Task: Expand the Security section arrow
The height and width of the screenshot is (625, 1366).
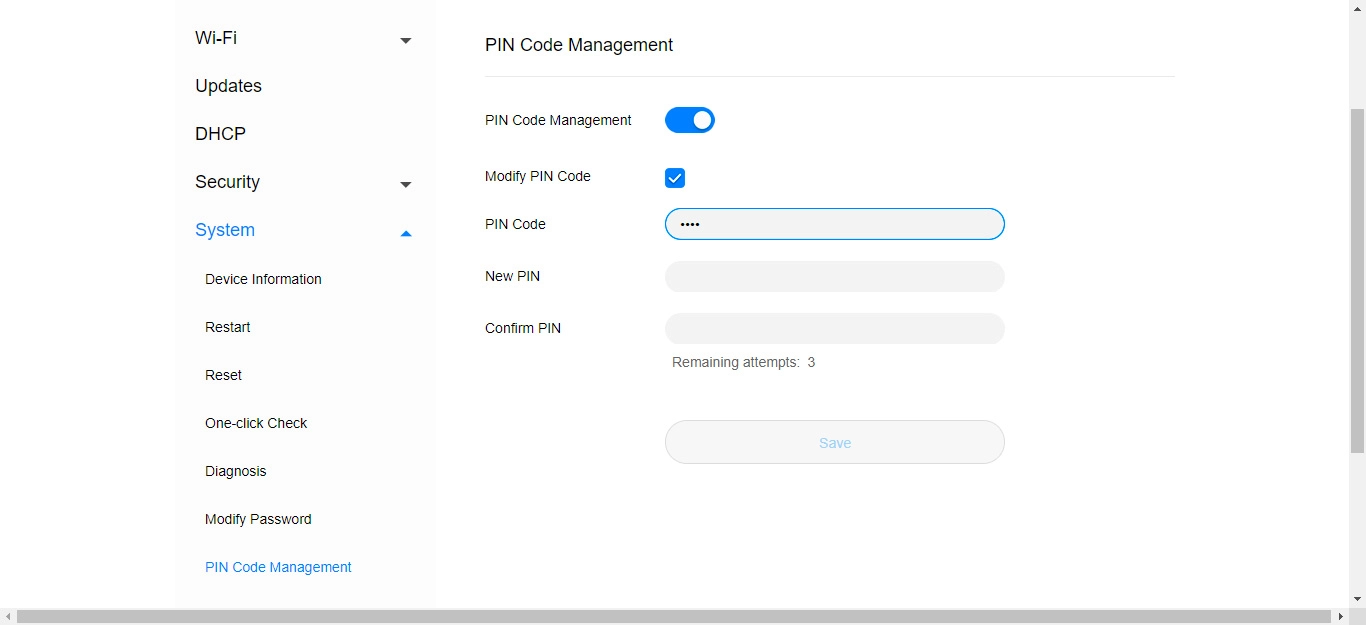Action: point(405,184)
